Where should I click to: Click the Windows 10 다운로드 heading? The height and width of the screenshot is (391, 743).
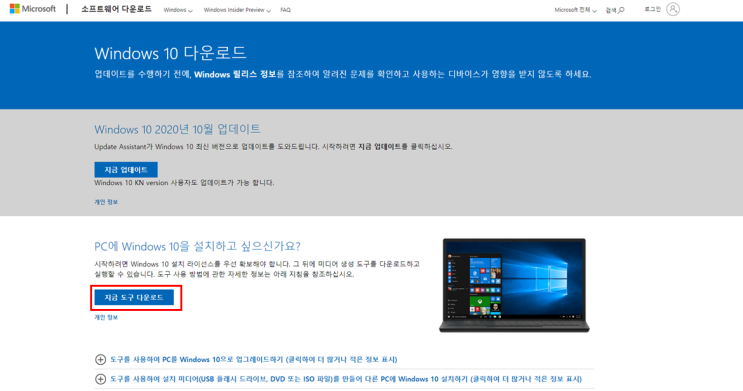coord(171,53)
